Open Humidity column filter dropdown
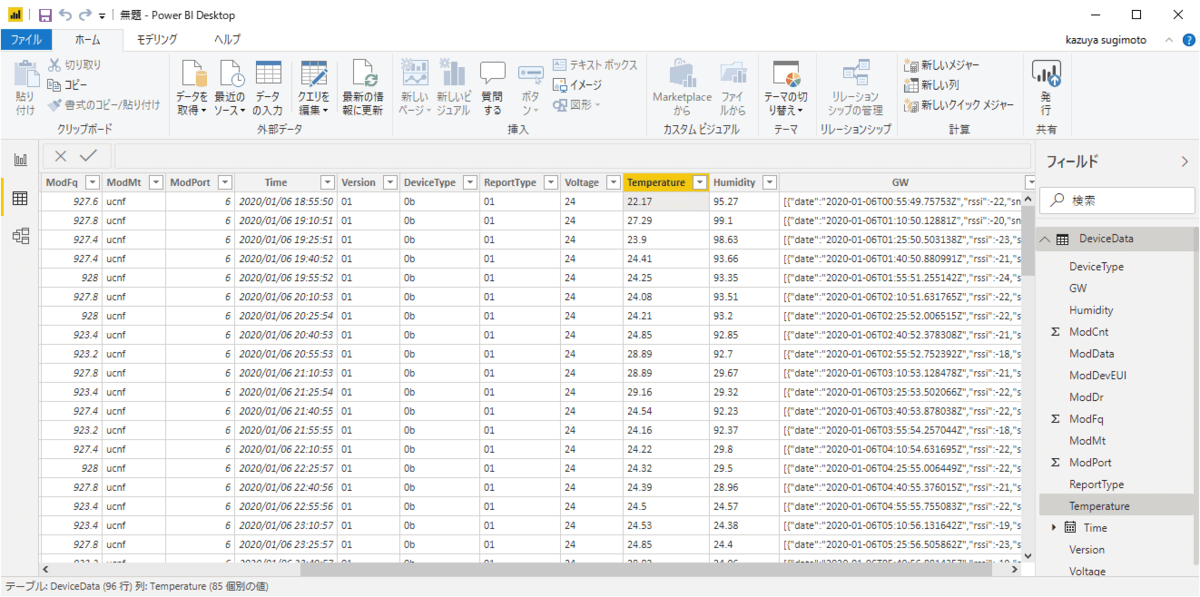This screenshot has width=1200, height=597. (768, 182)
